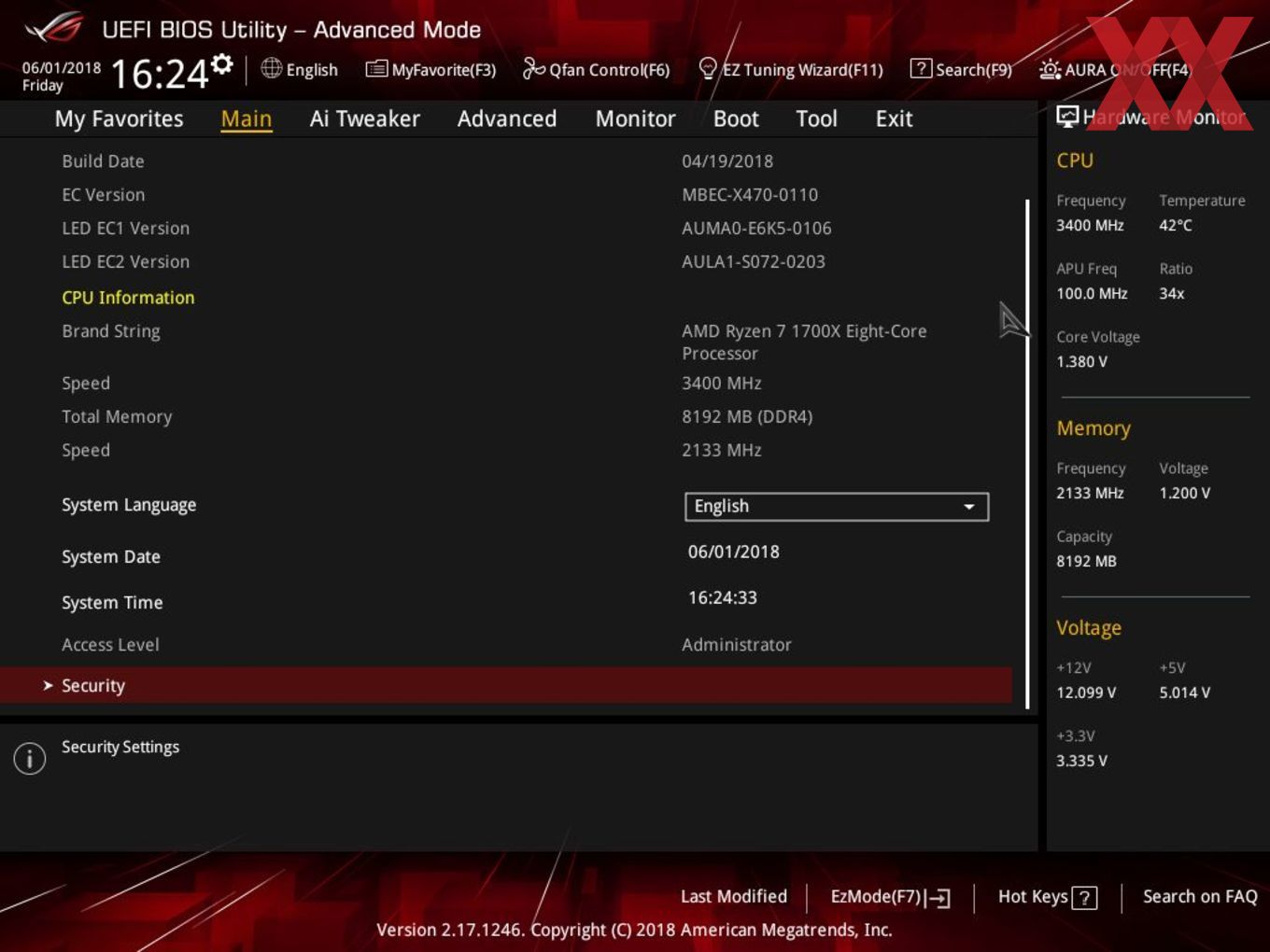Click AULA1-S072-0203 value
The width and height of the screenshot is (1270, 952).
[754, 262]
